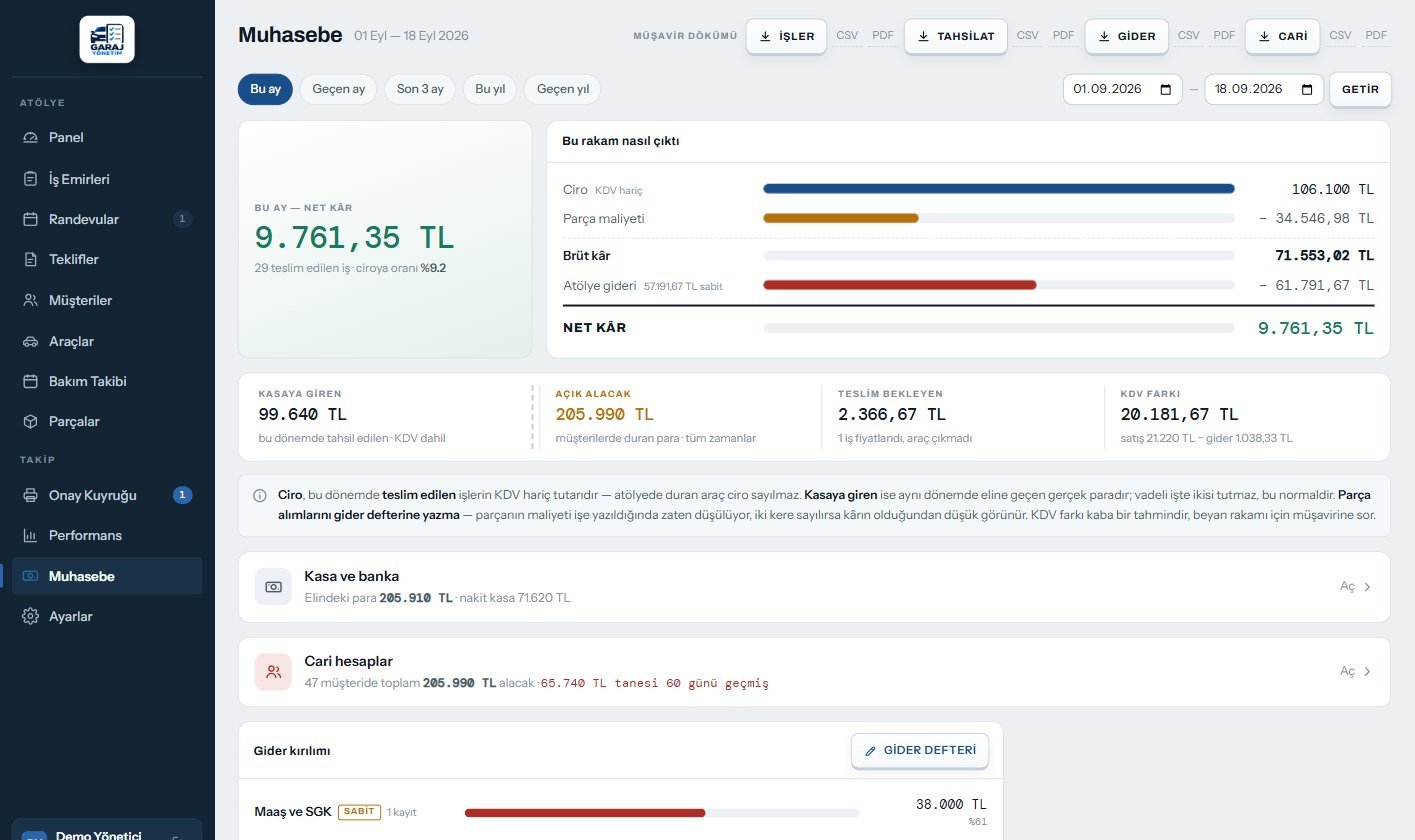Click the İş Emirleri clipboard icon
Screen dimensions: 1415x840
point(30,179)
